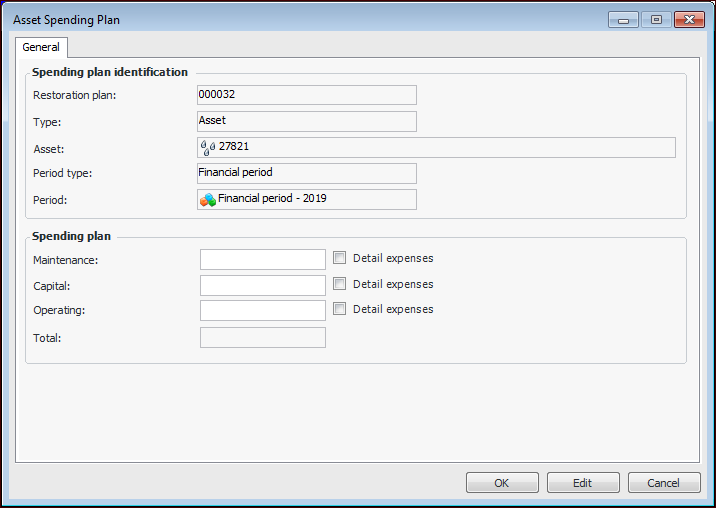Click the Restoration plan field 000032

(306, 95)
